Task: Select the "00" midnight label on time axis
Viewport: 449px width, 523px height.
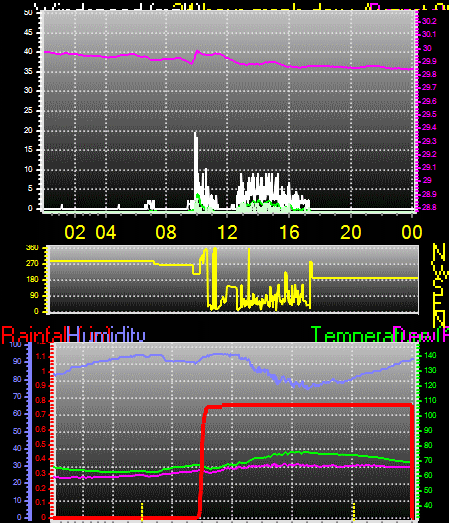Action: [412, 232]
